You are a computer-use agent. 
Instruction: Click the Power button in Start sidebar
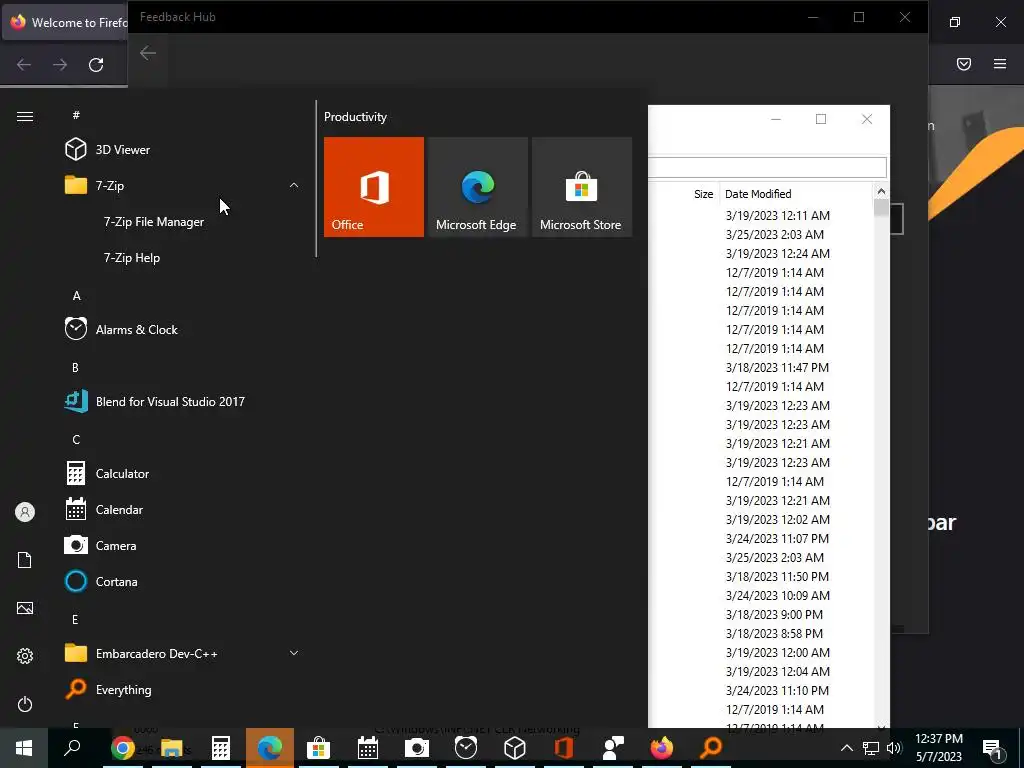pyautogui.click(x=25, y=704)
